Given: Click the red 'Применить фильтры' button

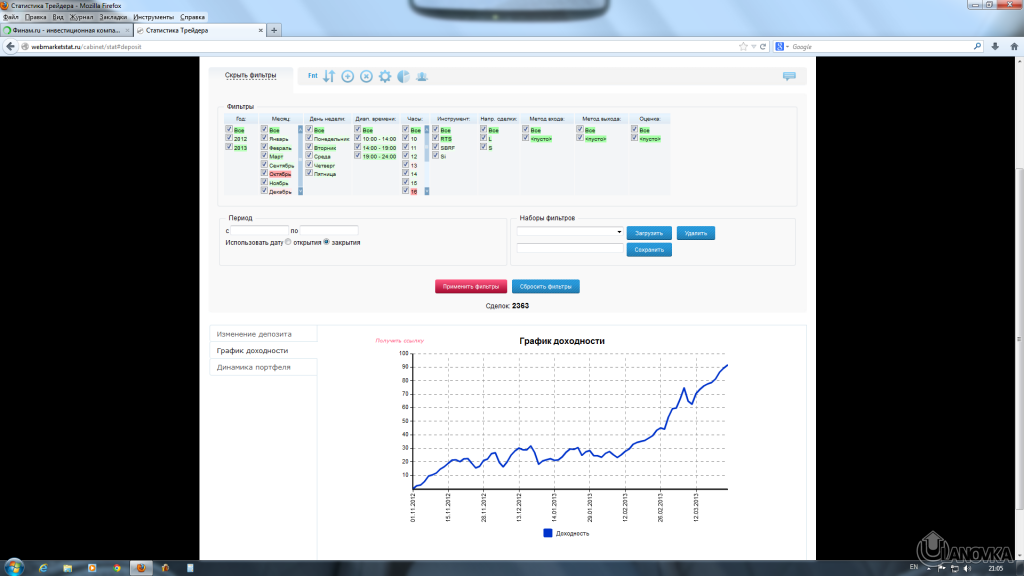Looking at the screenshot, I should click(x=471, y=286).
